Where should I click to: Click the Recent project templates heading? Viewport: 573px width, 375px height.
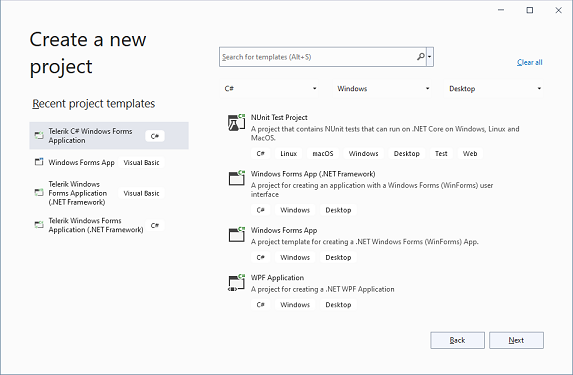[x=94, y=104]
